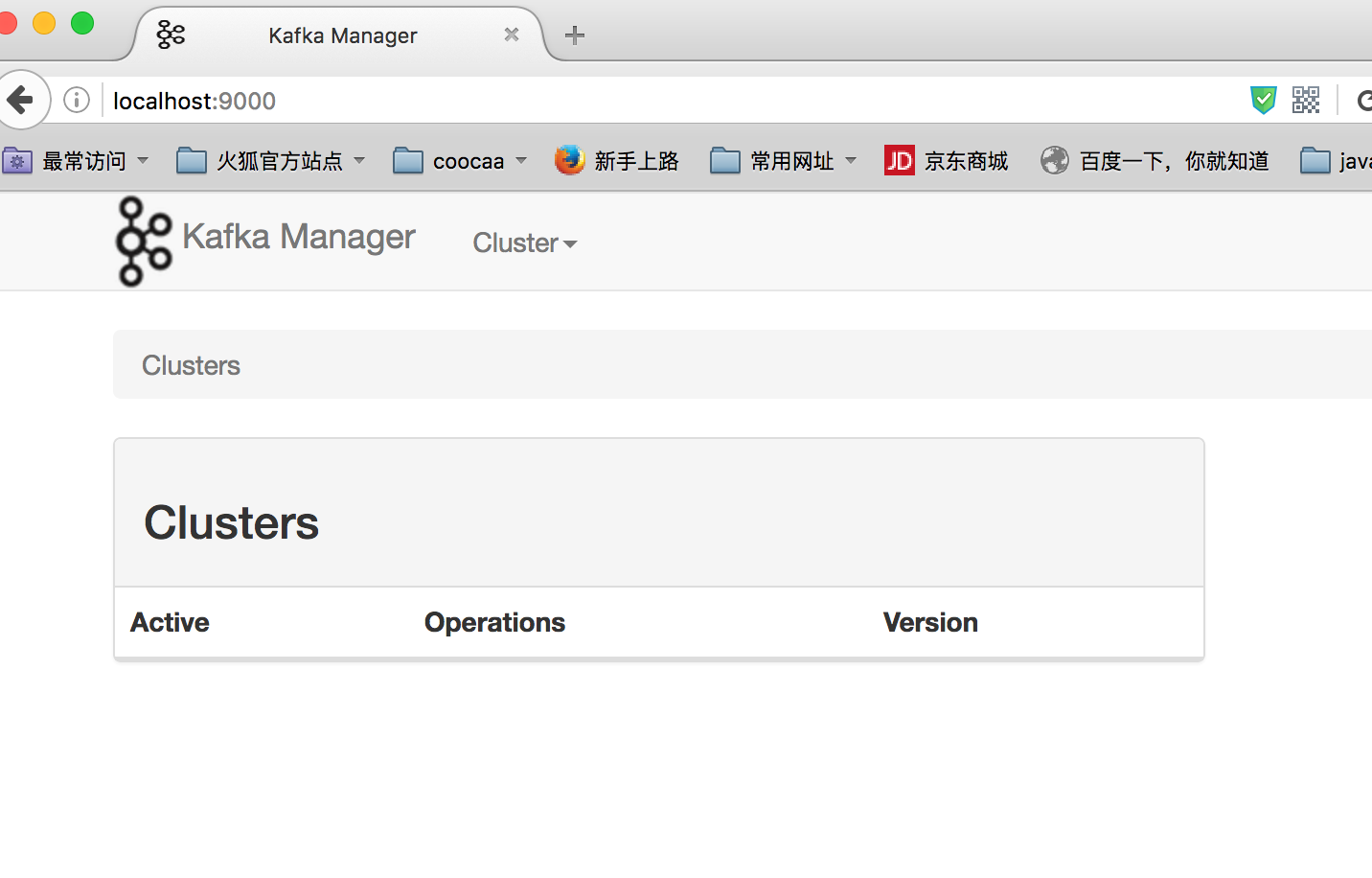Open the 最常访问 bookmarks folder
The image size is (1372, 878).
click(77, 160)
